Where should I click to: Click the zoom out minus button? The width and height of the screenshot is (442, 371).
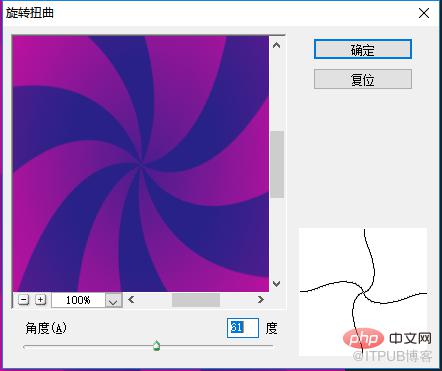23,300
